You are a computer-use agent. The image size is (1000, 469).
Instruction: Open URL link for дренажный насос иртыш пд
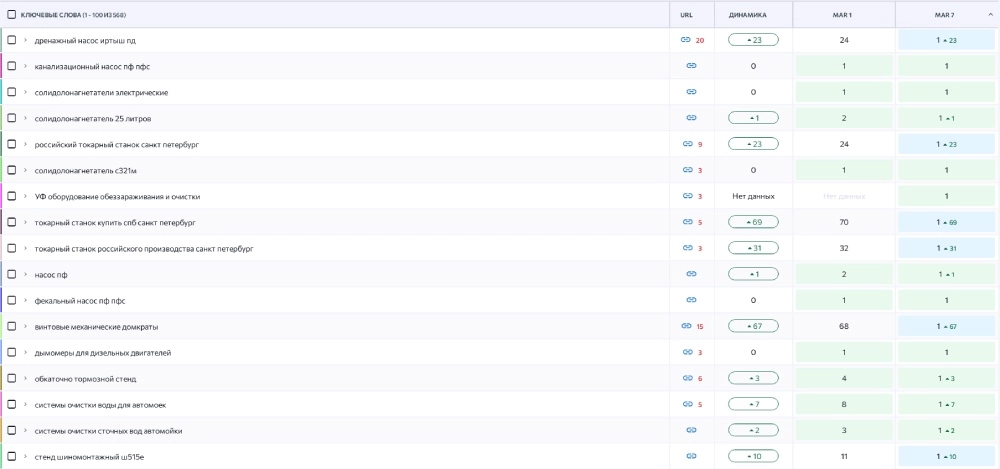(686, 40)
